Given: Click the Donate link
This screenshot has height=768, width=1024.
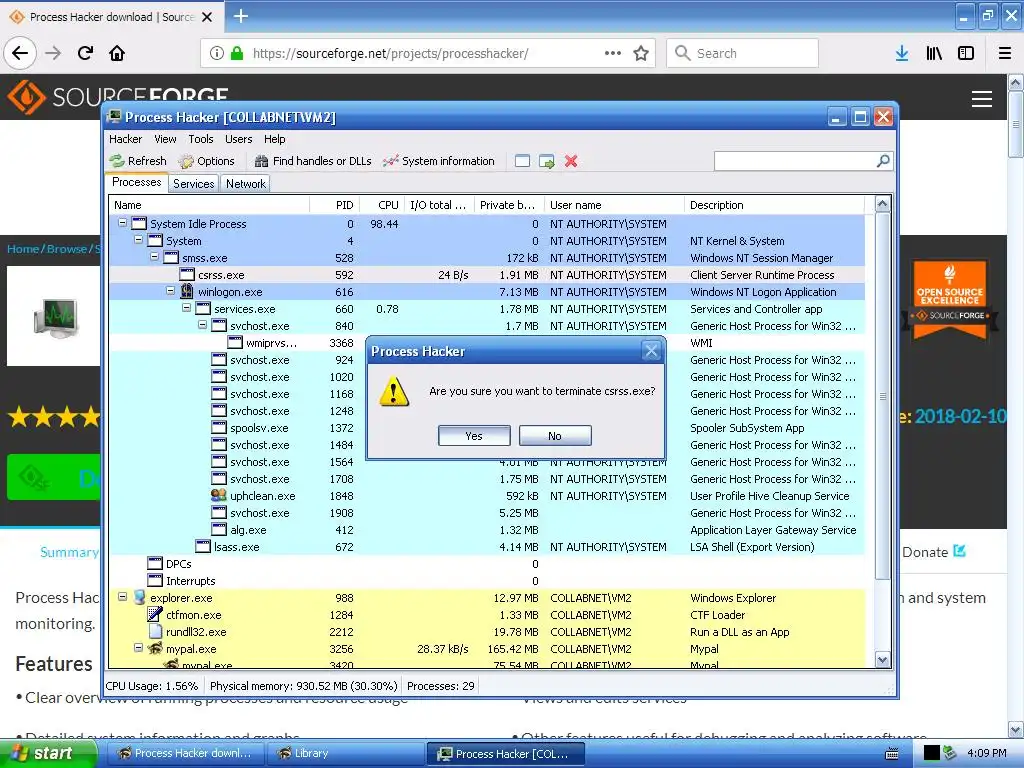Looking at the screenshot, I should click(x=933, y=552).
